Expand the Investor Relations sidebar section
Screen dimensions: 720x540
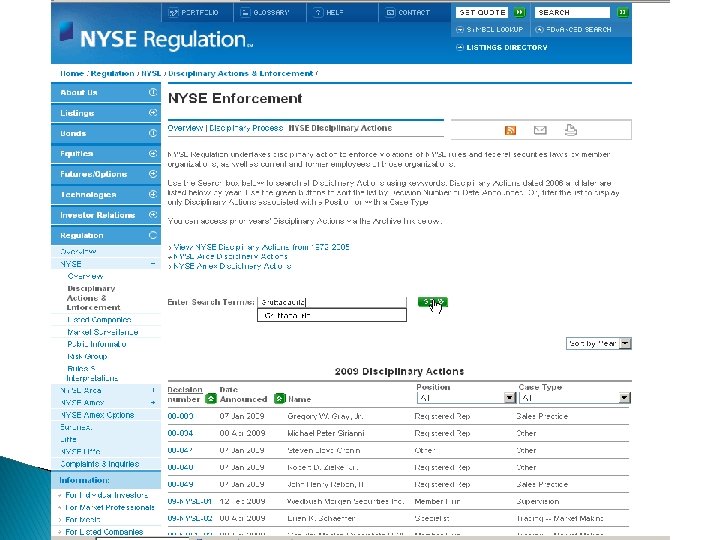(x=106, y=214)
